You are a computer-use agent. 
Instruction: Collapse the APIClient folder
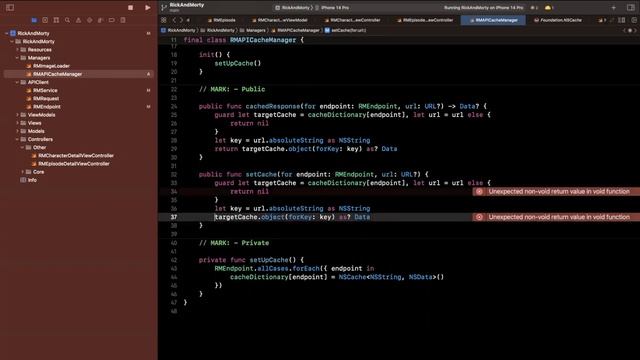pyautogui.click(x=17, y=82)
